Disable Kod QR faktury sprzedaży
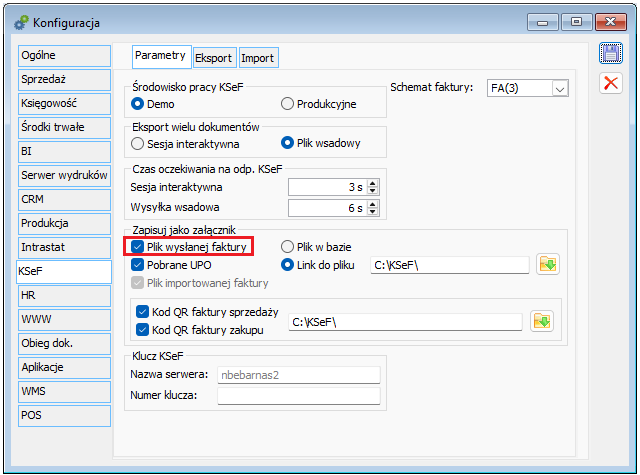 point(143,312)
